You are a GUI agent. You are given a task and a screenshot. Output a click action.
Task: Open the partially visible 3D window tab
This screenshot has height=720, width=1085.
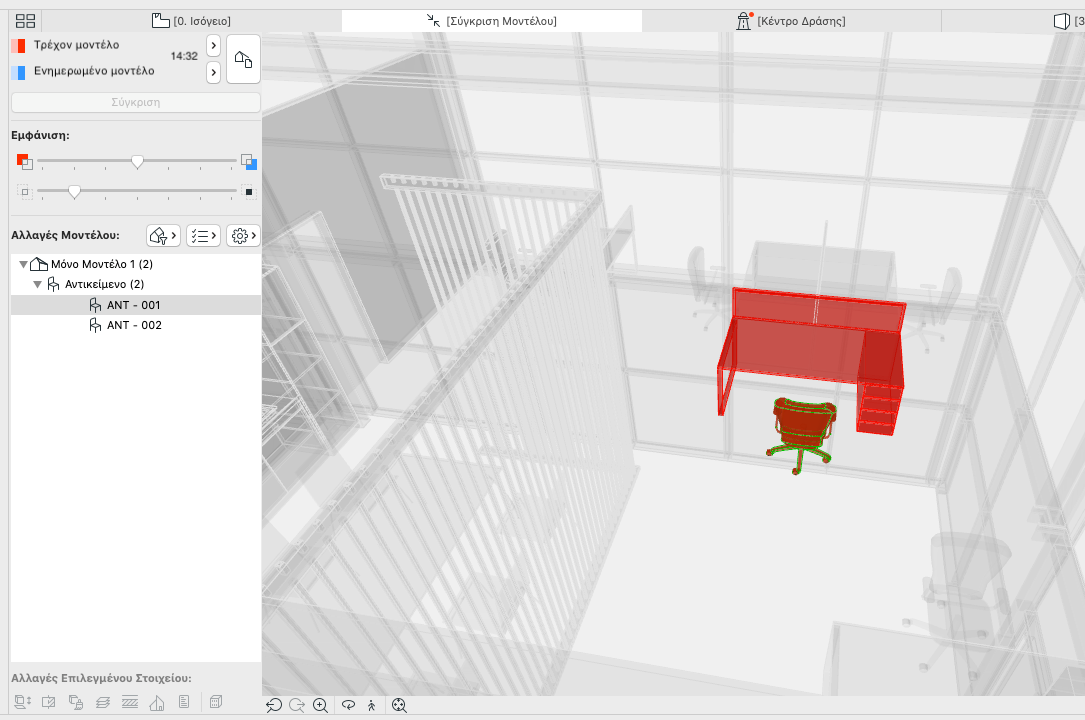pyautogui.click(x=1070, y=21)
